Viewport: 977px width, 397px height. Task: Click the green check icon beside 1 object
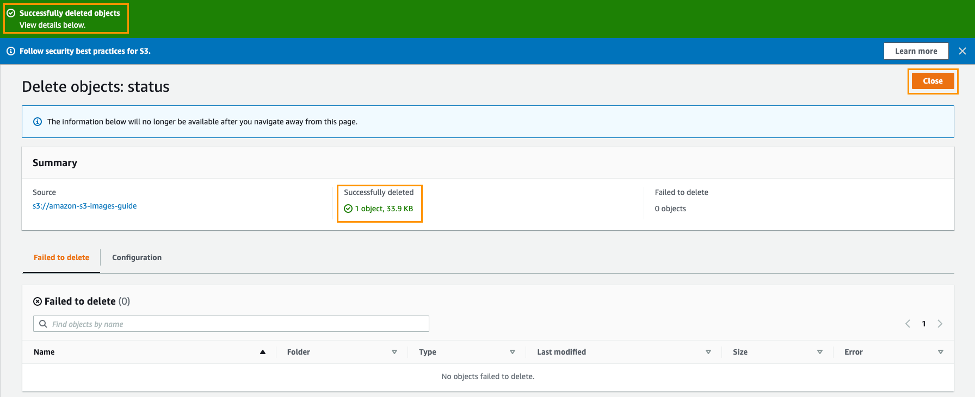point(348,209)
